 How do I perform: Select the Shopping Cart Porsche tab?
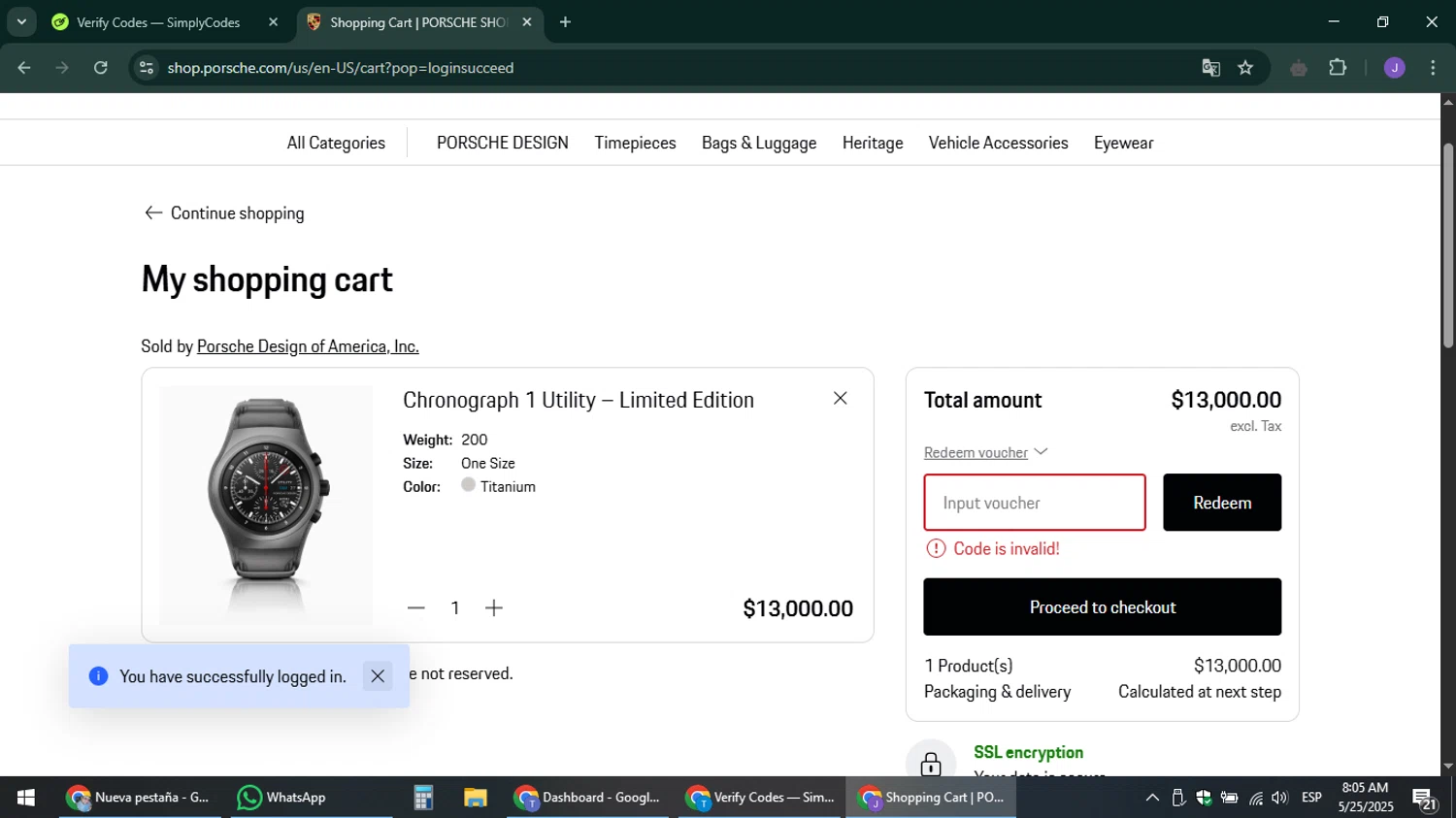click(420, 22)
